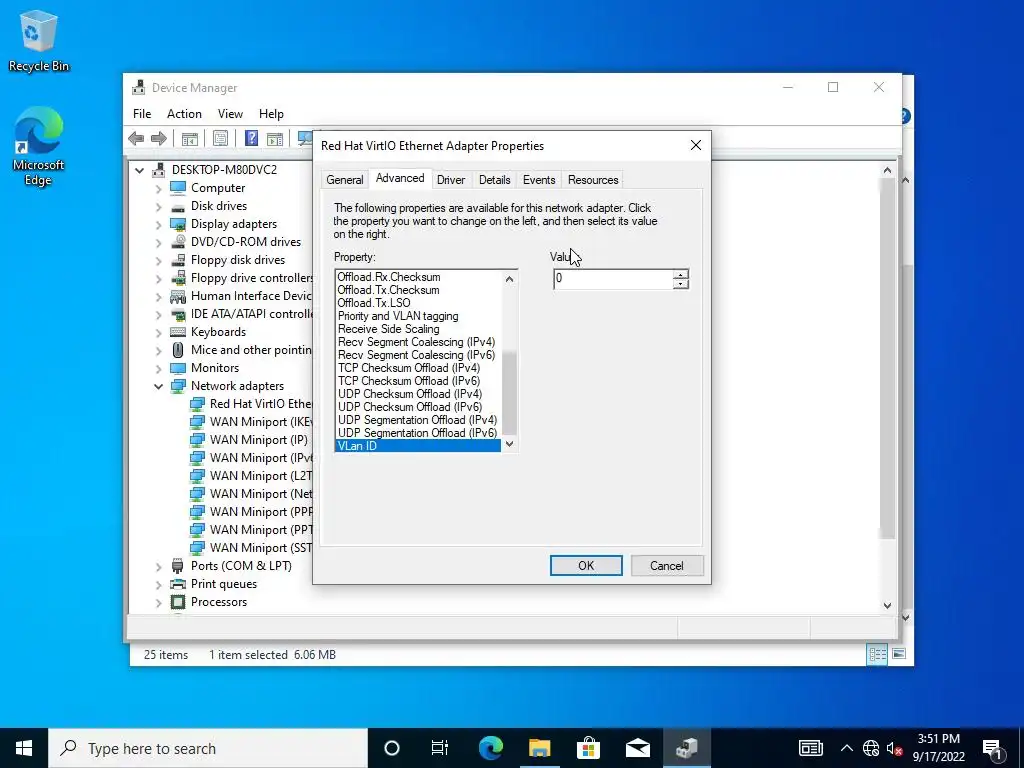Screen dimensions: 1024x768
Task: Select WAN Miniport (IP) adapter
Action: tap(259, 440)
